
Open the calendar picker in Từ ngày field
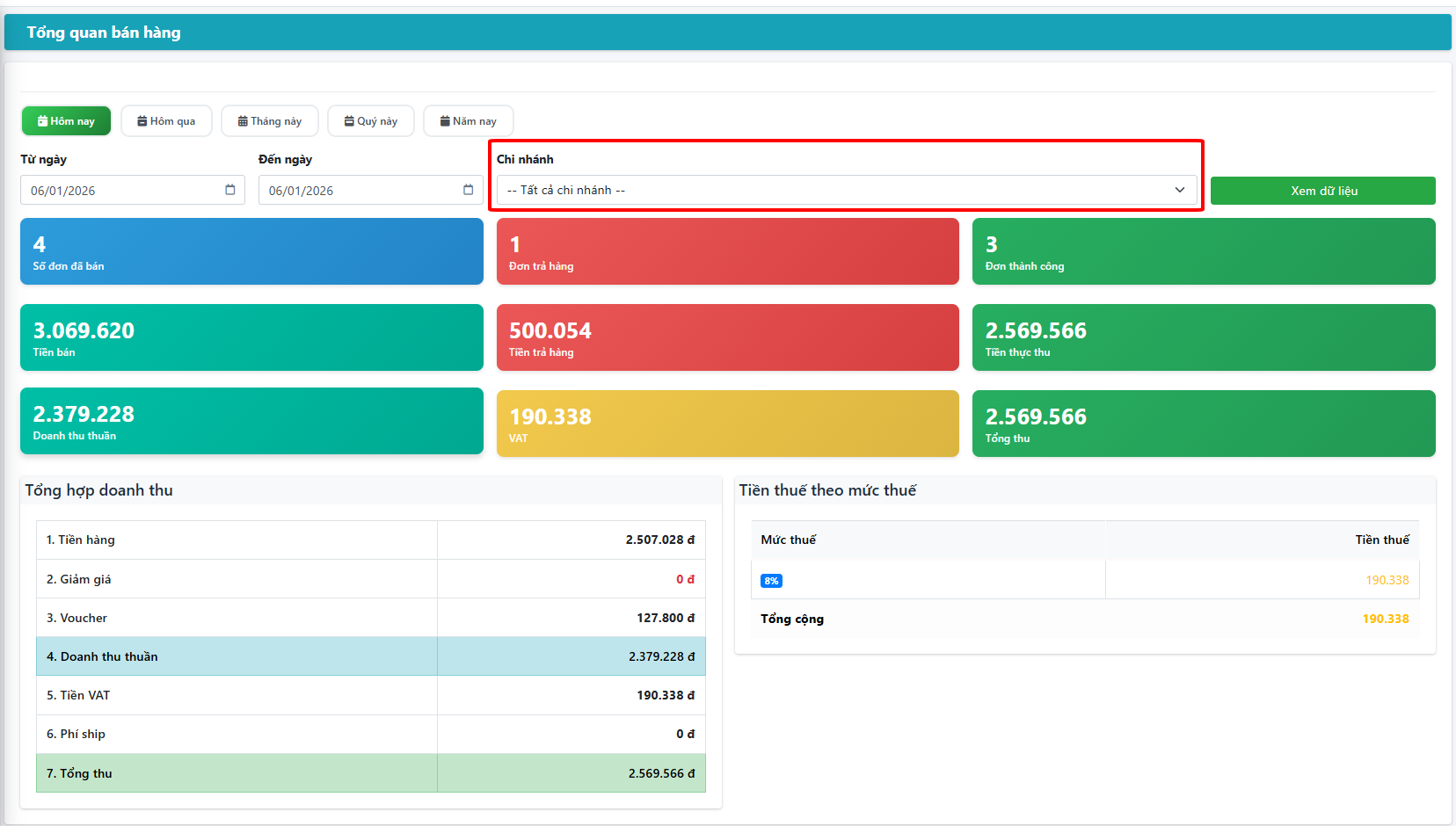(230, 190)
